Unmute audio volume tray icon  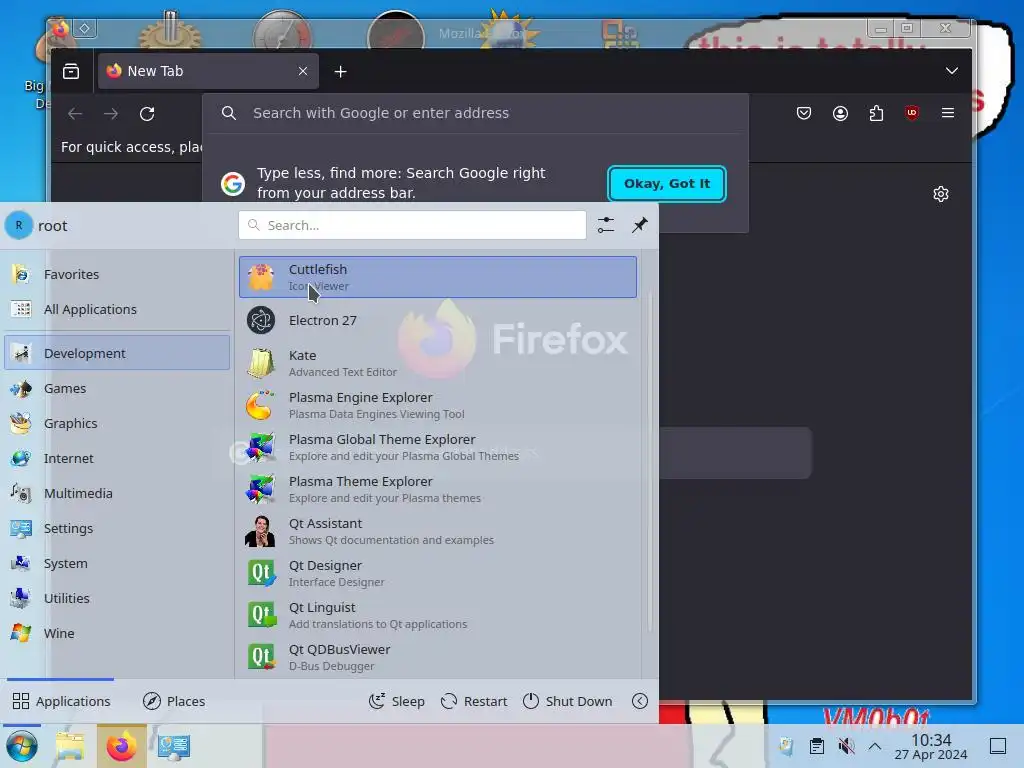point(846,746)
